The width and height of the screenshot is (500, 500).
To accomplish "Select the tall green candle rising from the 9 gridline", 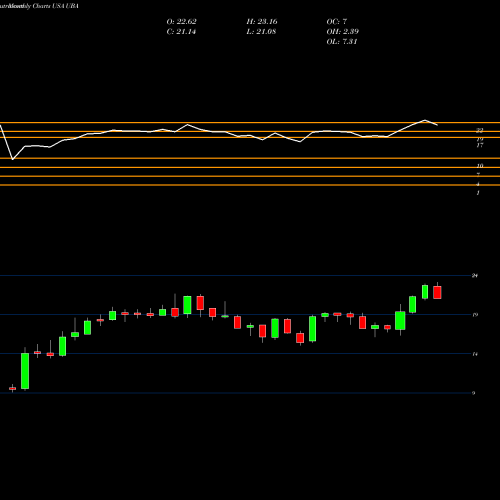I will (x=25, y=371).
